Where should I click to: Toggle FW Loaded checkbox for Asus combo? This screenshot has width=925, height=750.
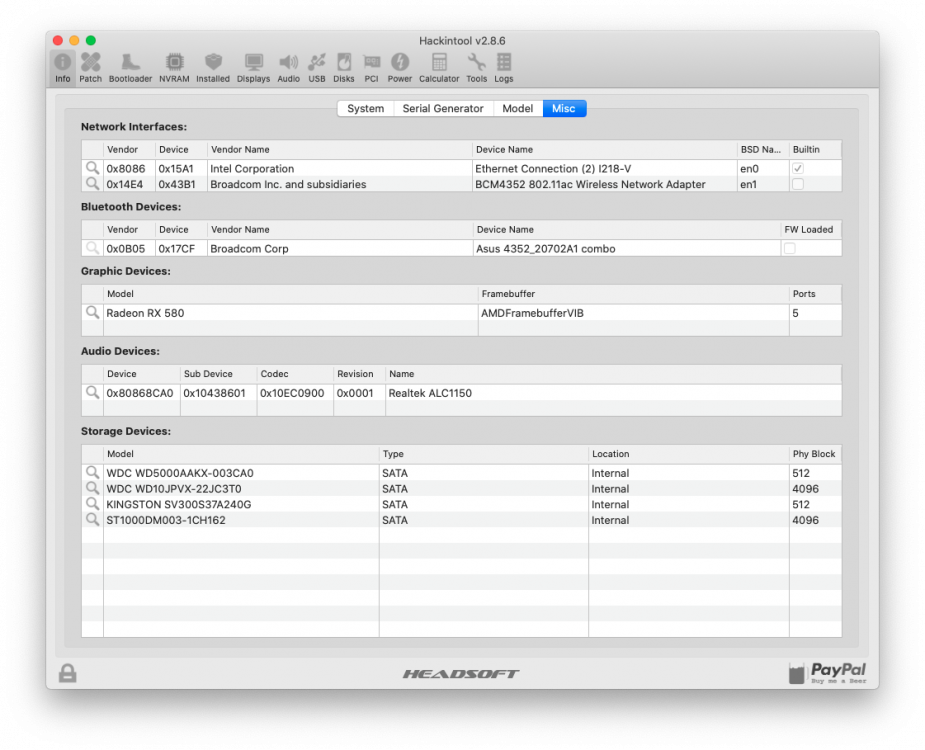pos(789,248)
